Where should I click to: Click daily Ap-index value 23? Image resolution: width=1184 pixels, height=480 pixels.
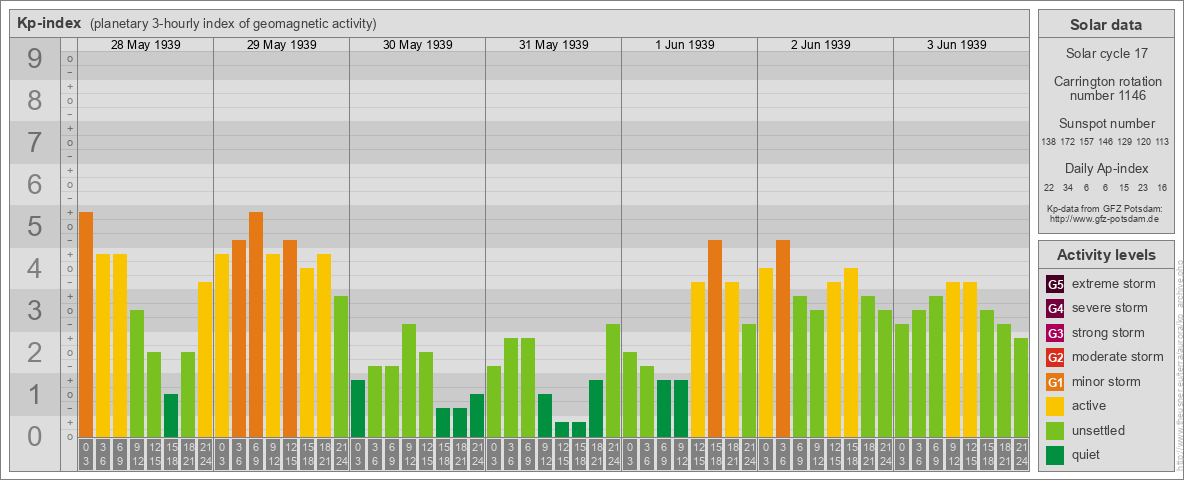[x=1144, y=187]
